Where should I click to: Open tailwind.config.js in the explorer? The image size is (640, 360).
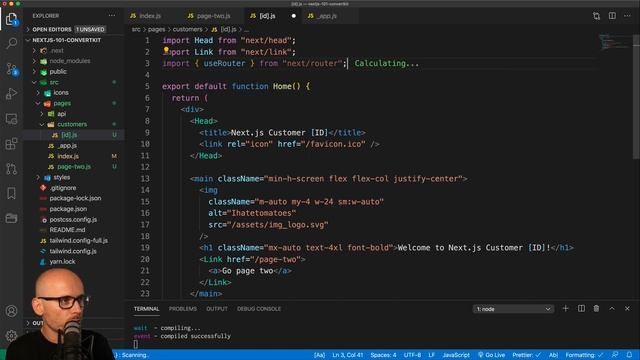pos(73,251)
